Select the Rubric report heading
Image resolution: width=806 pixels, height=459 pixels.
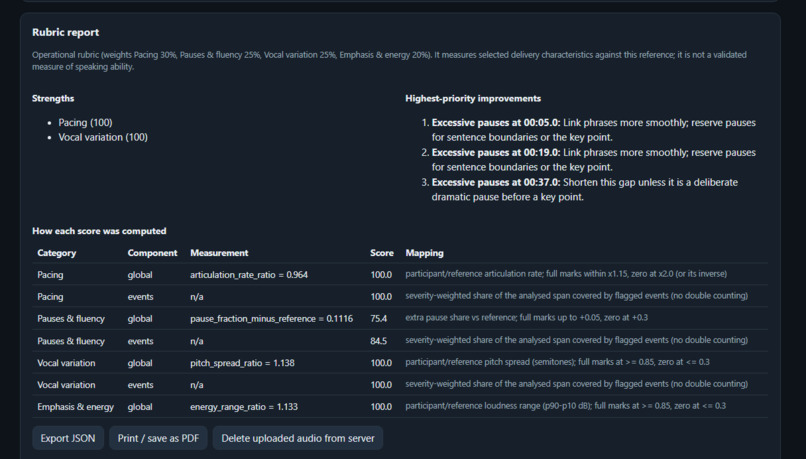pyautogui.click(x=65, y=32)
